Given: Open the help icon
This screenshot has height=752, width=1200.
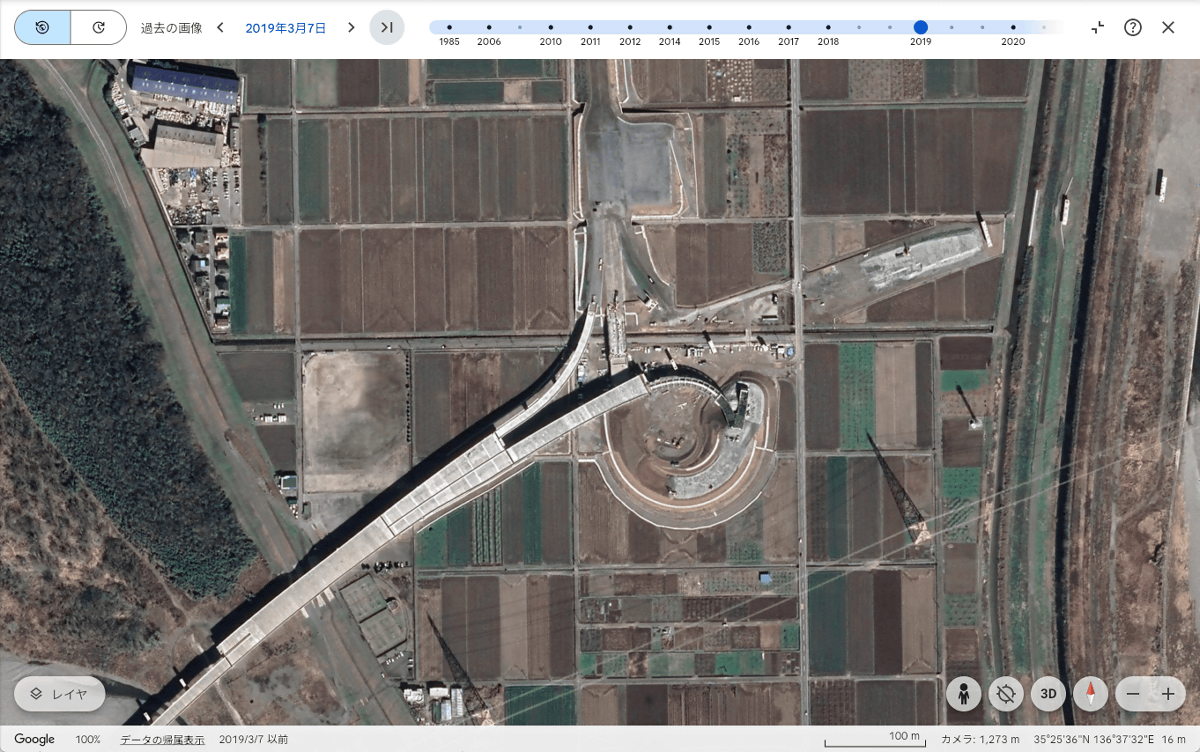Looking at the screenshot, I should point(1133,27).
